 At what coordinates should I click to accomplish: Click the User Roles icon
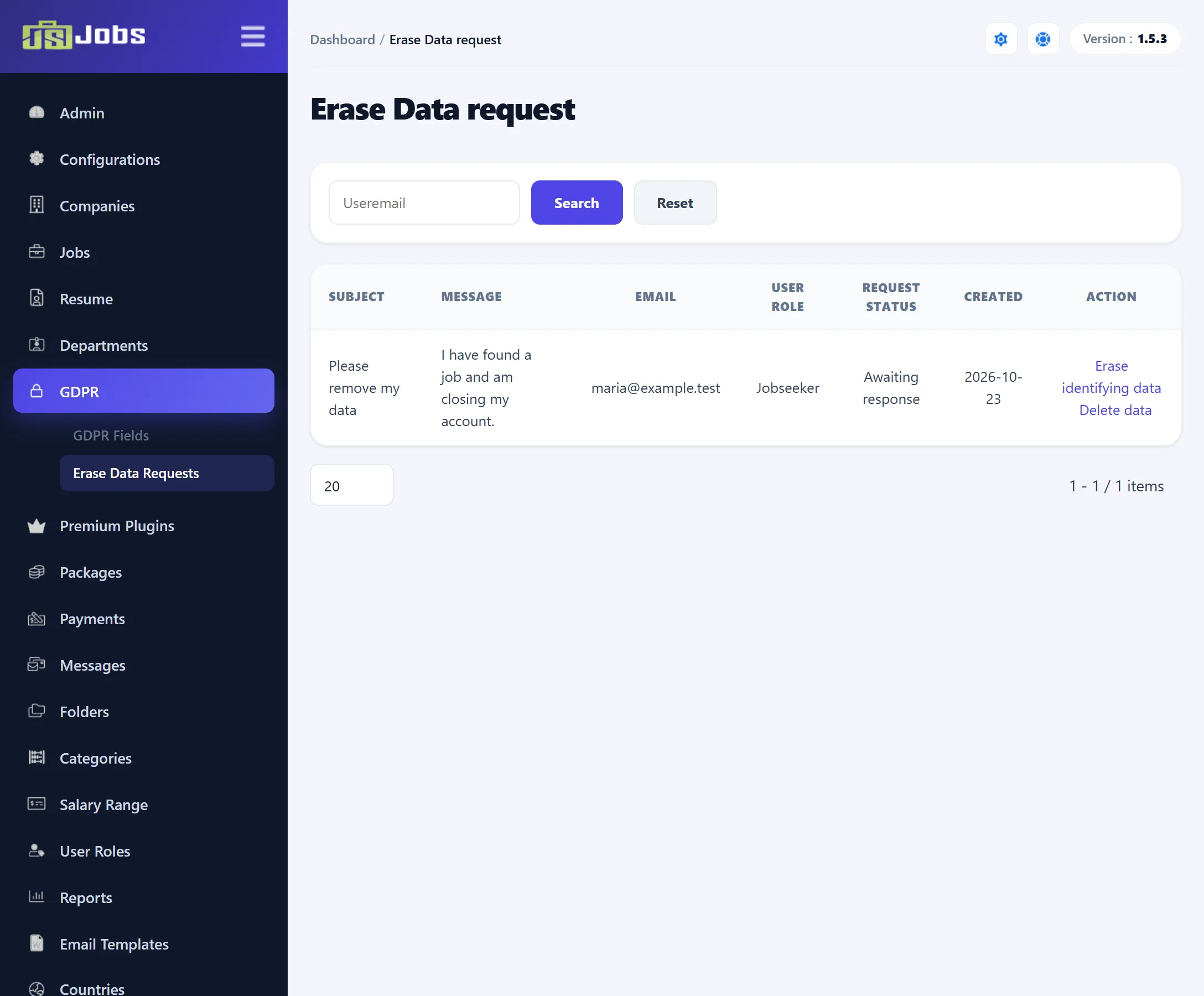coord(37,850)
